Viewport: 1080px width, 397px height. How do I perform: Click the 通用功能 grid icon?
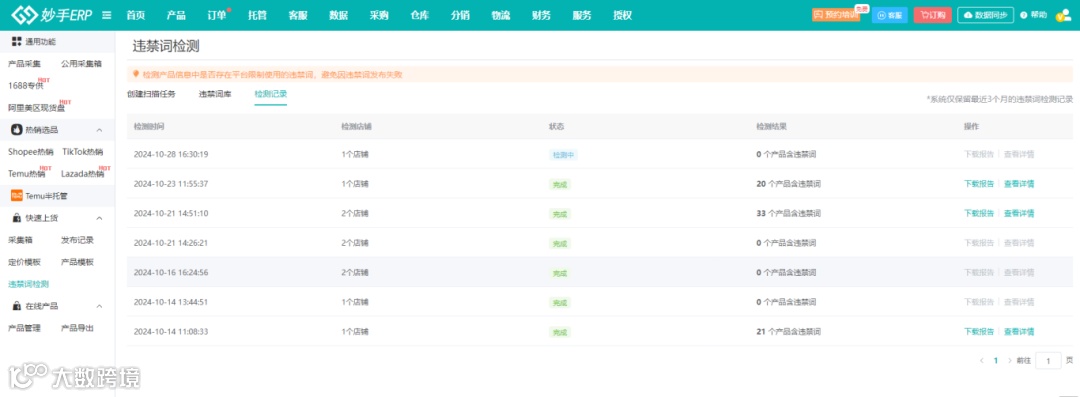point(17,42)
